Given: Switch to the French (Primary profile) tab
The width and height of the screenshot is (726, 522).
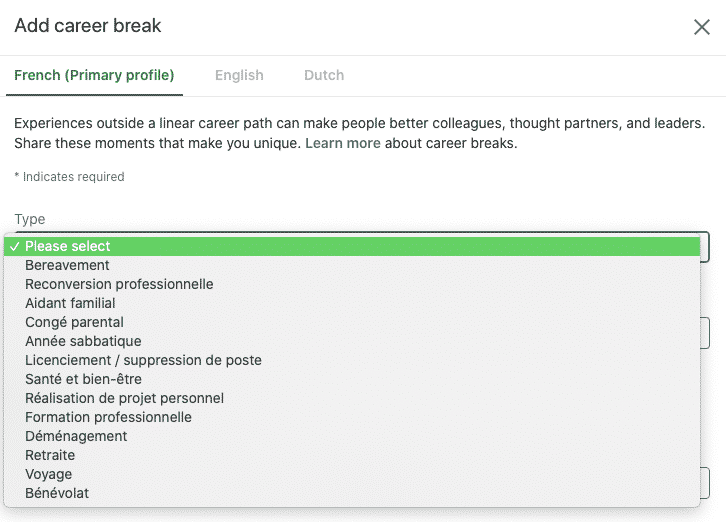Looking at the screenshot, I should [94, 75].
